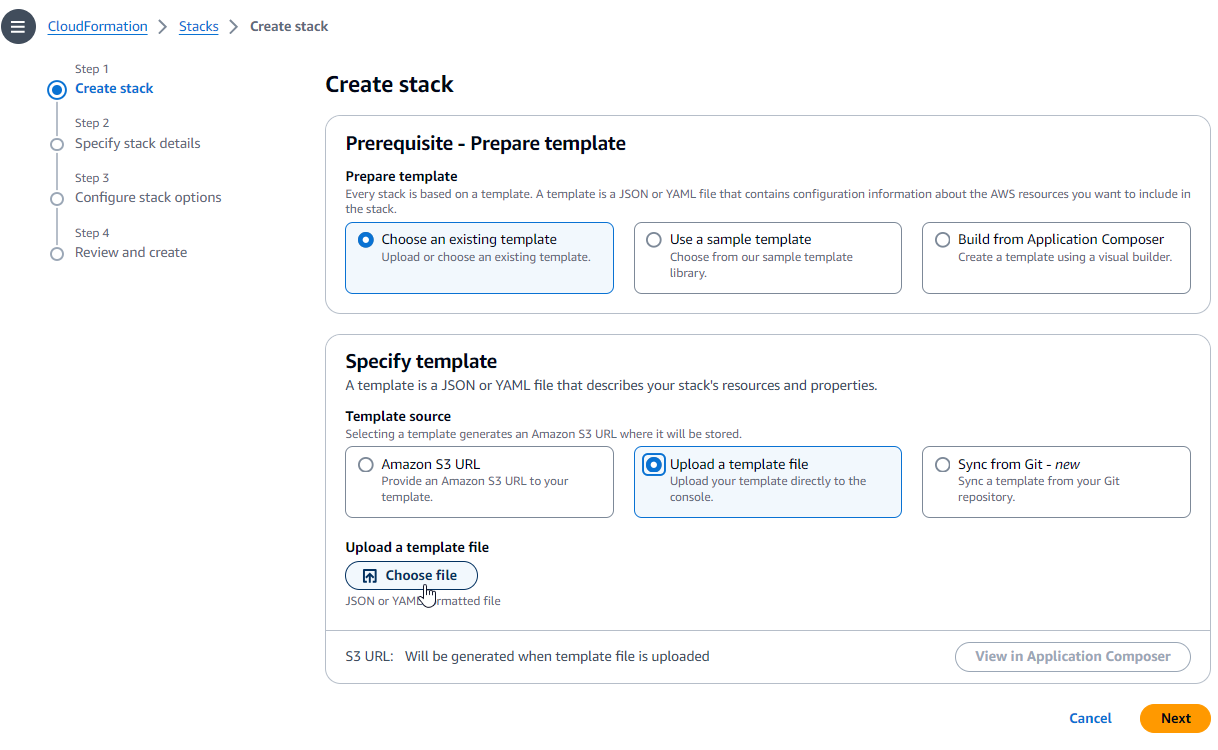
Task: Click the Step 2 step circle in sidebar
Action: click(x=57, y=144)
